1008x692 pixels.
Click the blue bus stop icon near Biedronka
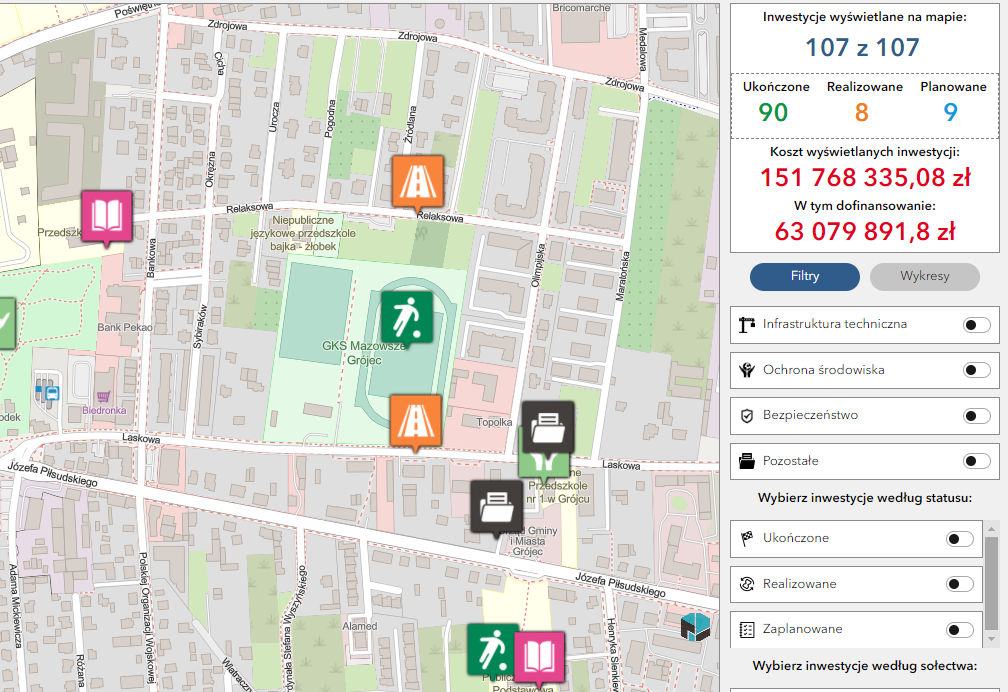tap(52, 393)
